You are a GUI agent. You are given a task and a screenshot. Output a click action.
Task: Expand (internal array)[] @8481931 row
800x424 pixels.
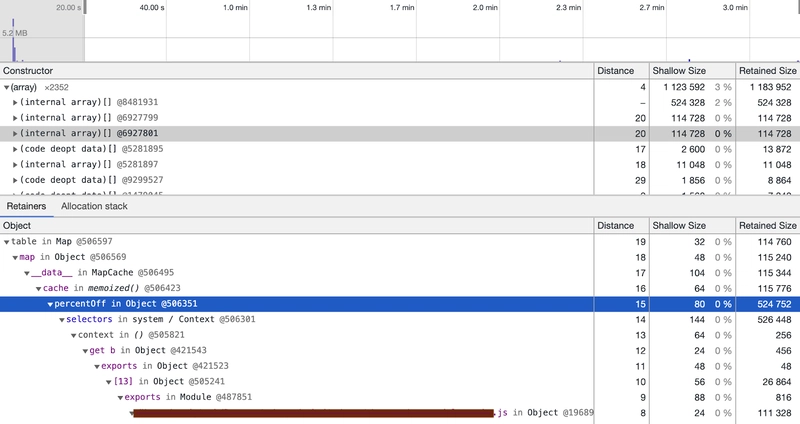tap(15, 103)
